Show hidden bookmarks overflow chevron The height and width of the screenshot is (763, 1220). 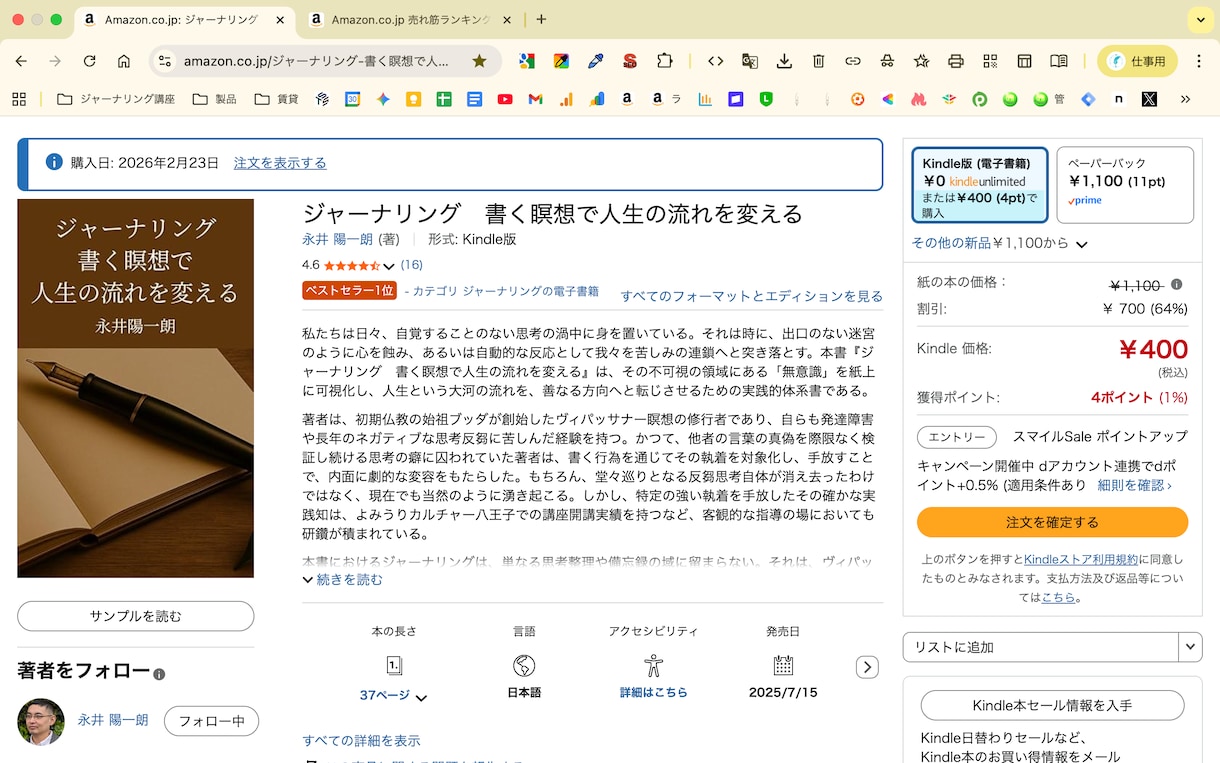pyautogui.click(x=1186, y=99)
